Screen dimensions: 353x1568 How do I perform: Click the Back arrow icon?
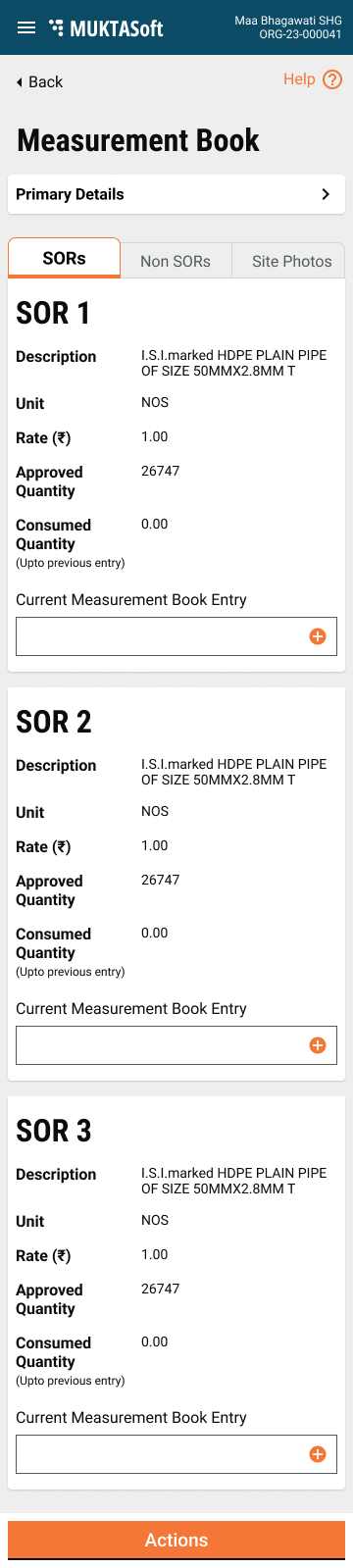pos(20,82)
